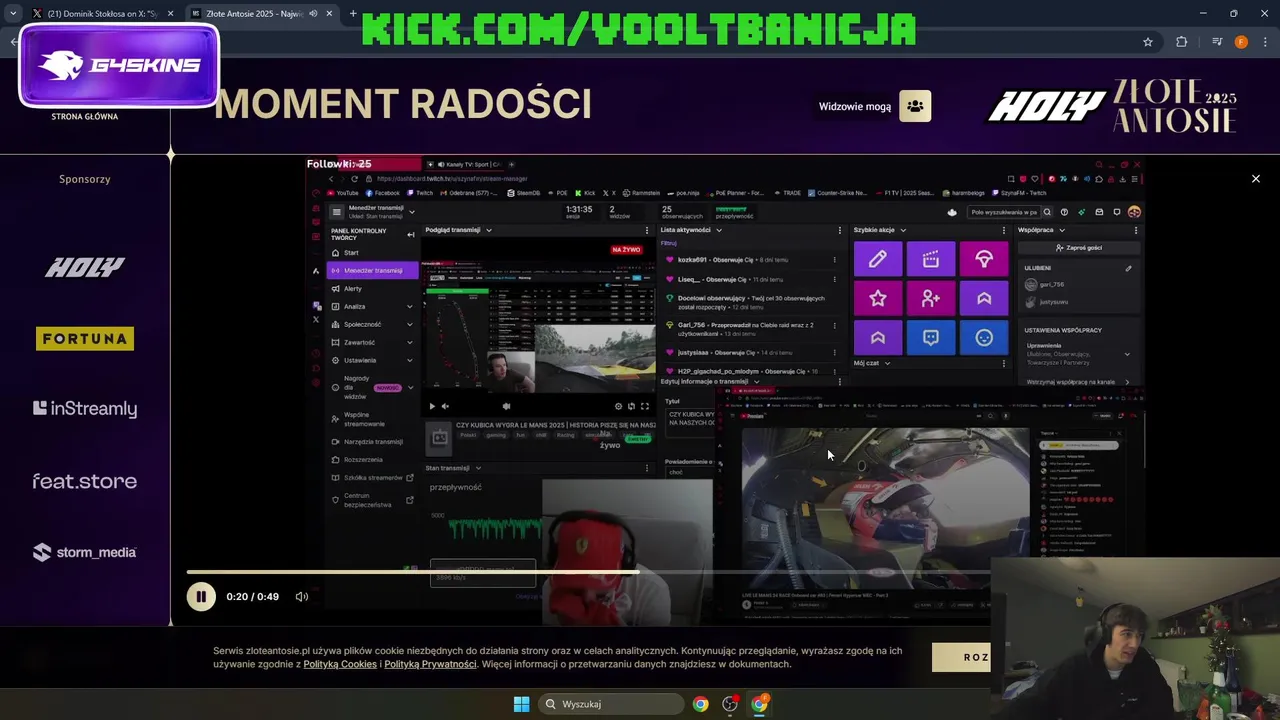Bookmark this page with the star icon
This screenshot has height=720, width=1280.
point(1148,42)
